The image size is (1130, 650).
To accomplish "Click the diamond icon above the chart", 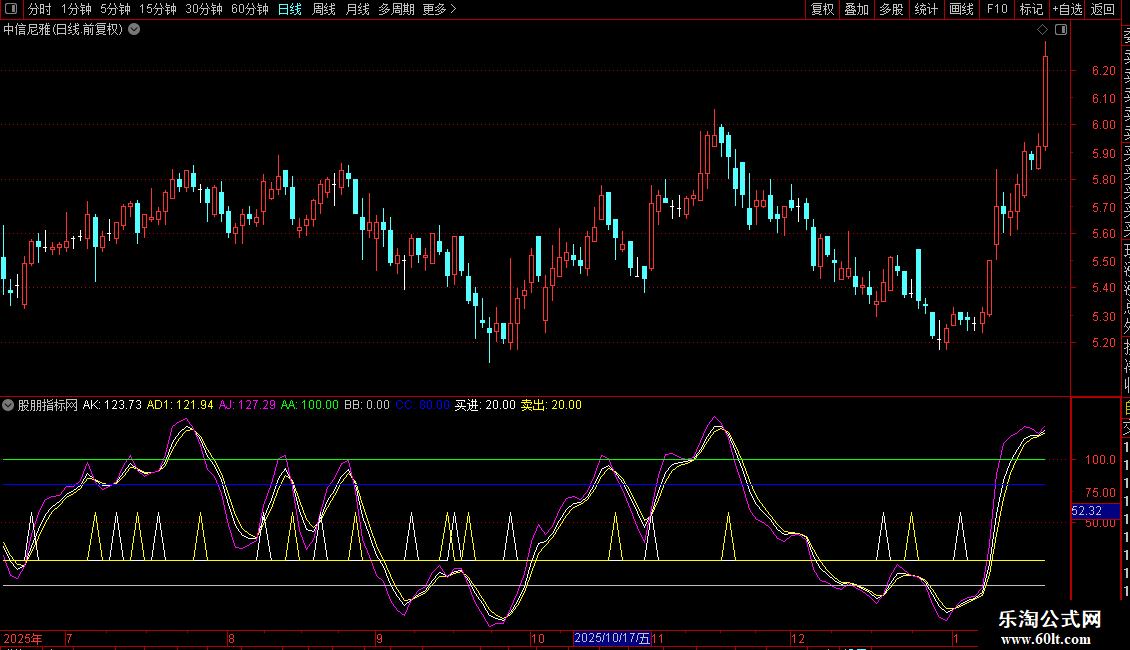I will [x=1042, y=30].
